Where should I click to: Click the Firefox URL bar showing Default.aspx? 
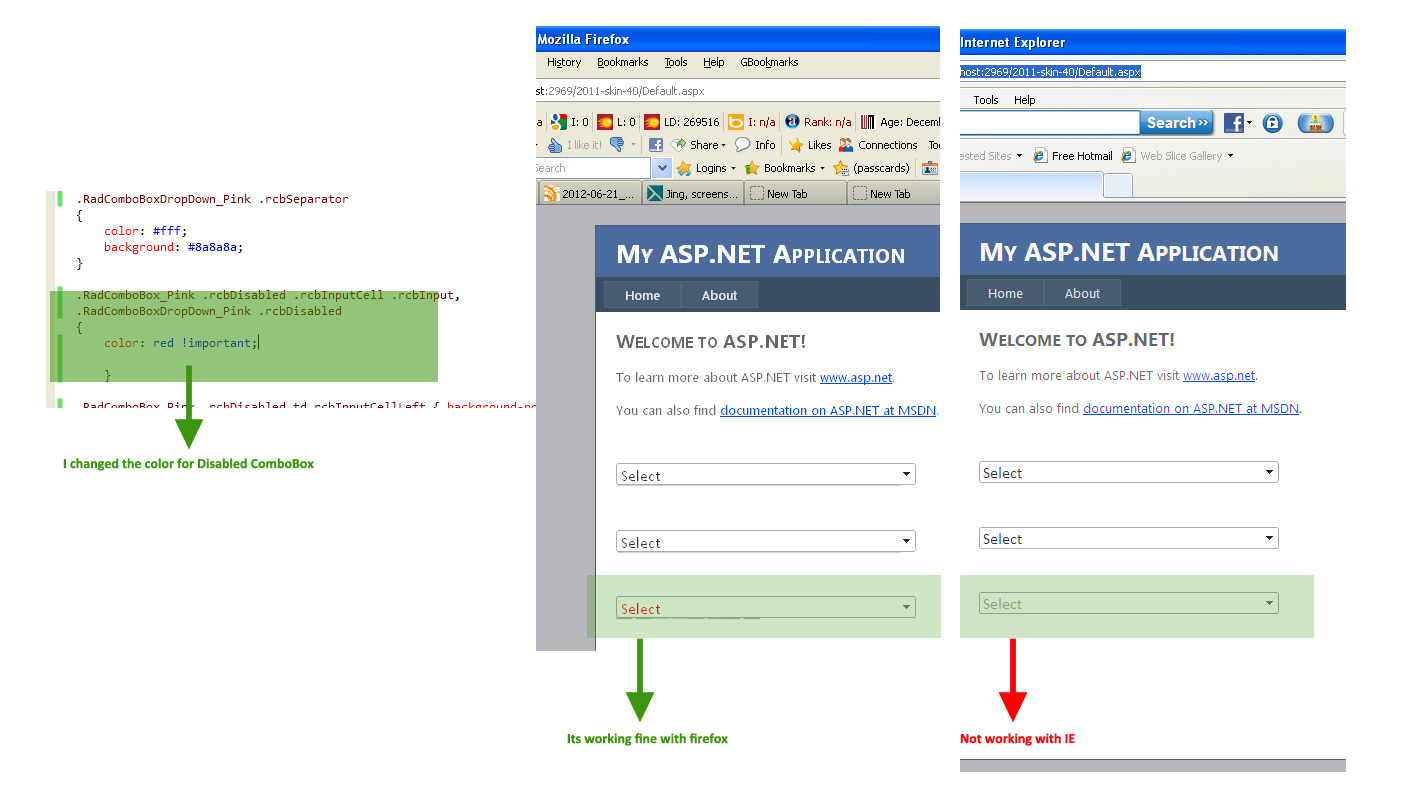pyautogui.click(x=738, y=91)
